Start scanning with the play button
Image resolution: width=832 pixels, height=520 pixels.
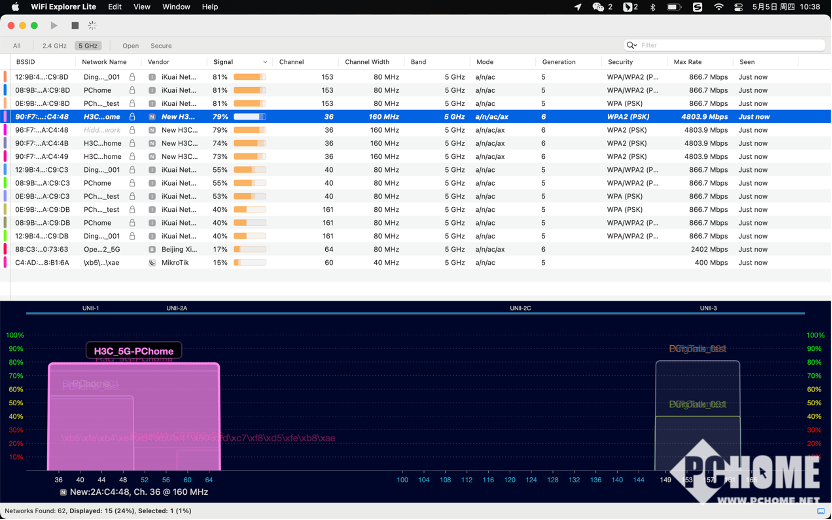click(54, 25)
